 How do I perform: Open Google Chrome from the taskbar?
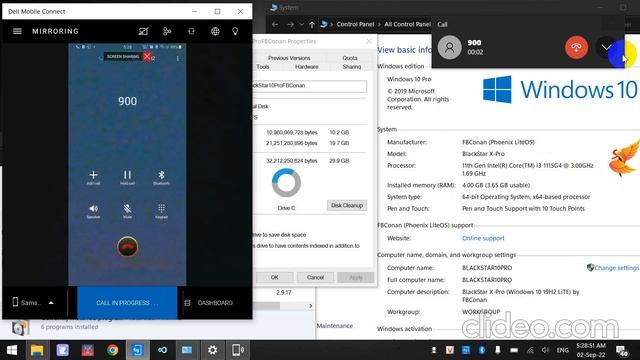point(113,350)
